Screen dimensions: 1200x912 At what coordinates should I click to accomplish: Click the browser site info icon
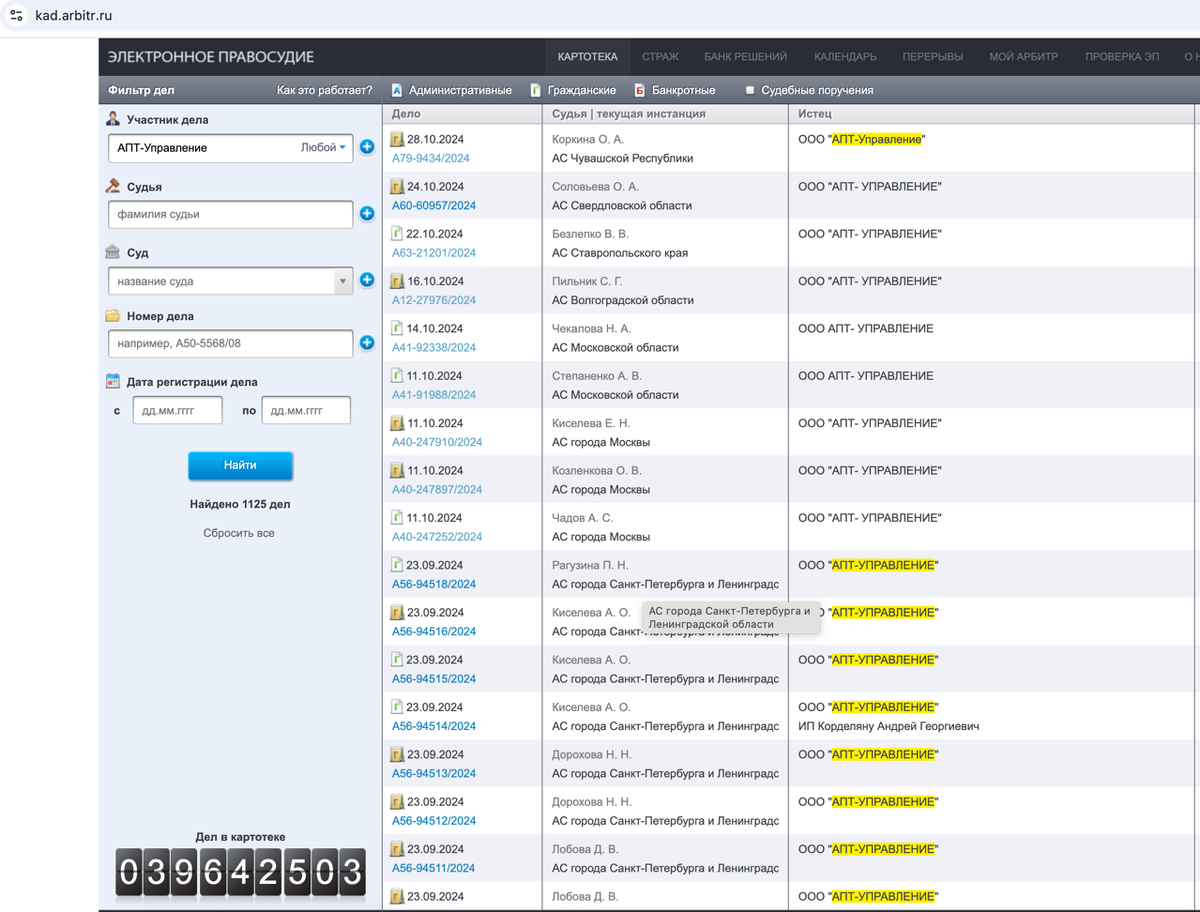16,16
